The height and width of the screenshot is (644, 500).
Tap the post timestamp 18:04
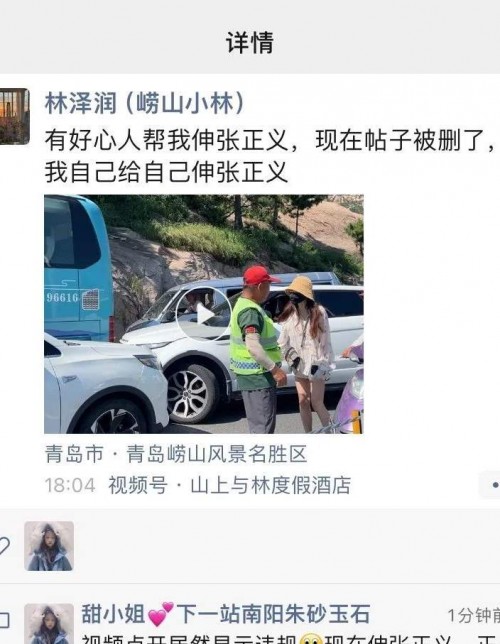[x=70, y=485]
